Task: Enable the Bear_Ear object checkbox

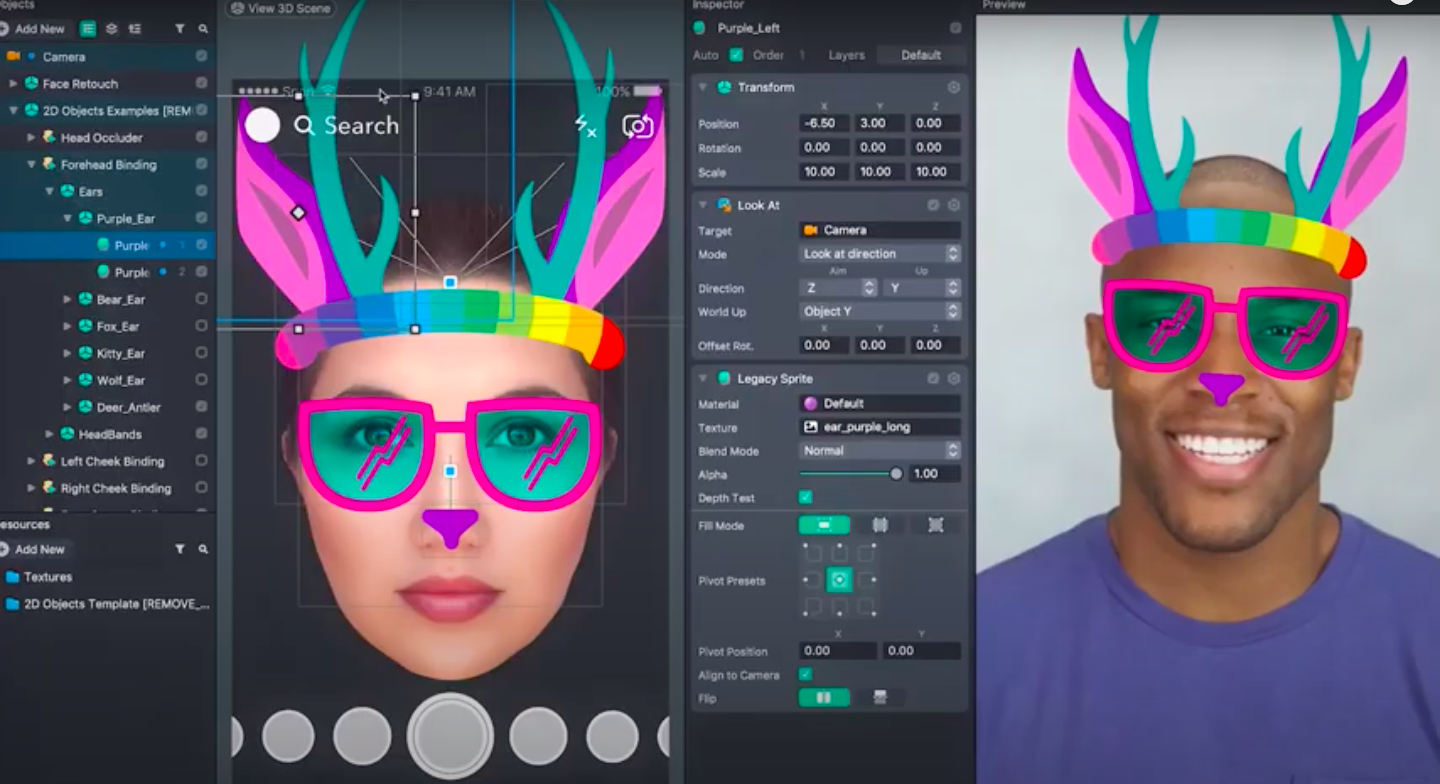Action: pos(202,299)
